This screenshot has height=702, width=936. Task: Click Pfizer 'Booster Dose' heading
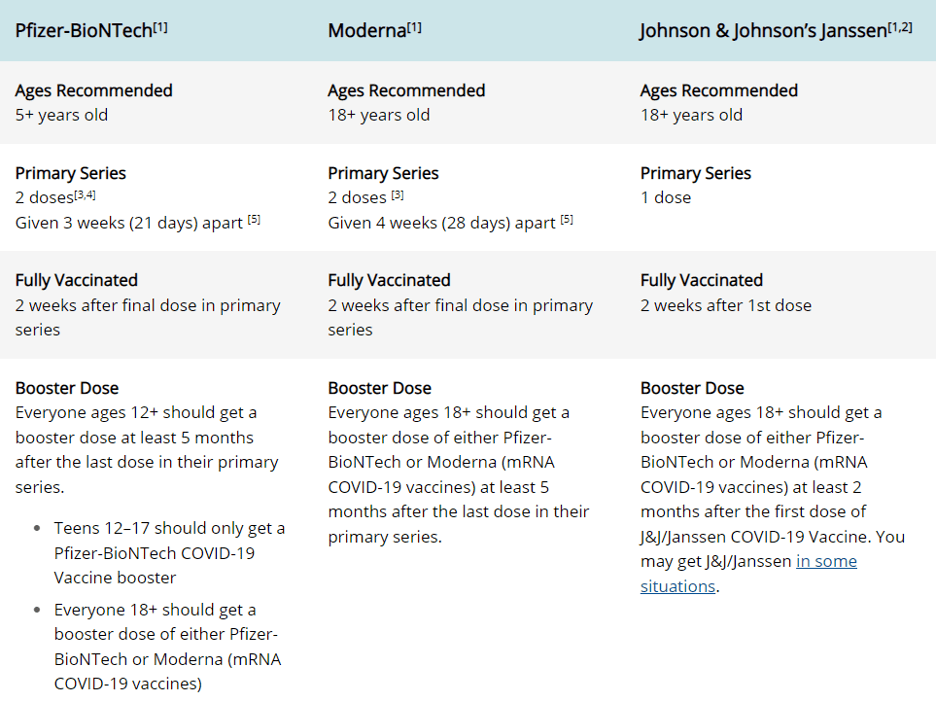click(x=67, y=388)
